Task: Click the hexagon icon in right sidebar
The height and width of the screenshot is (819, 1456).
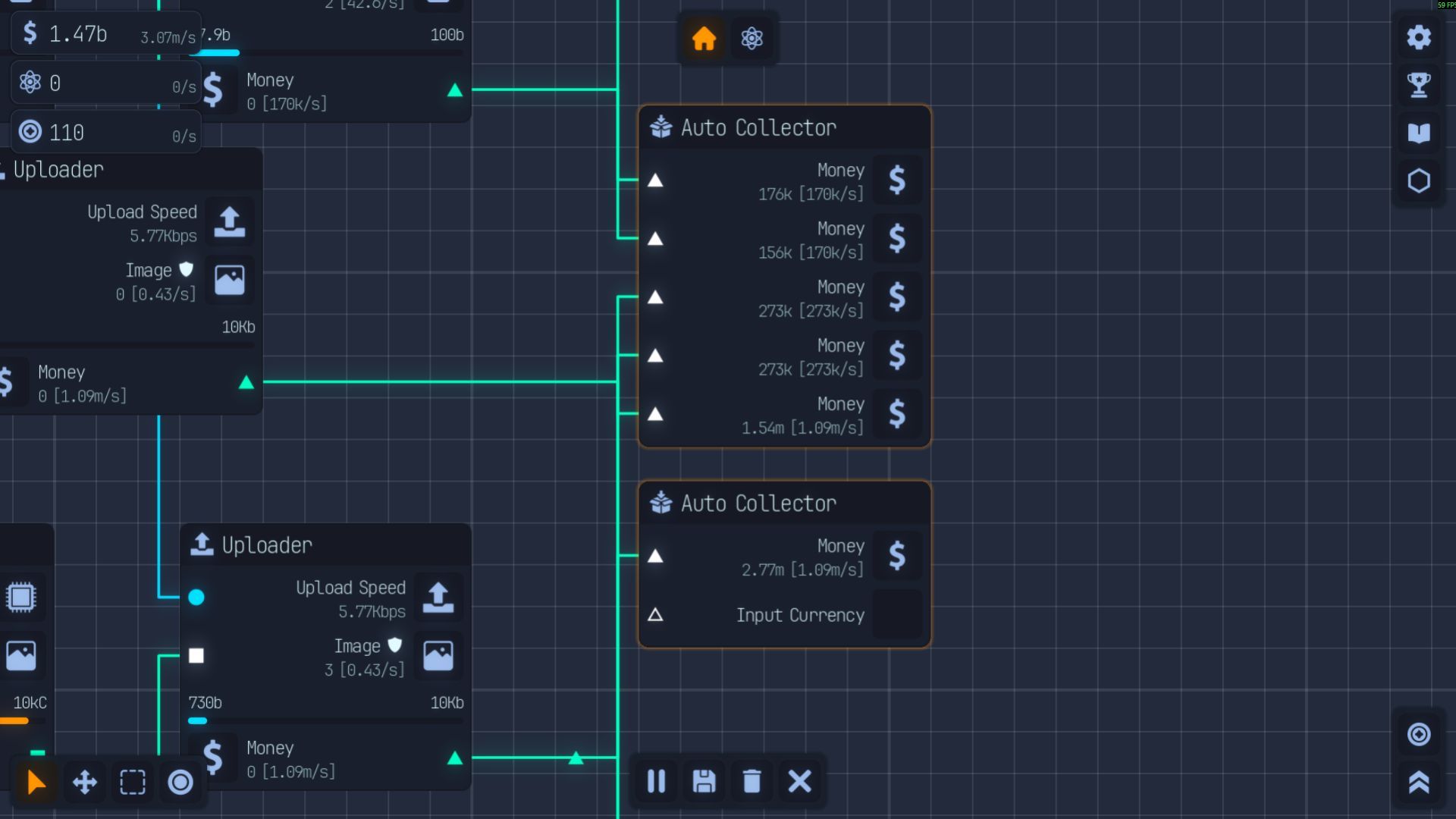Action: pyautogui.click(x=1419, y=181)
